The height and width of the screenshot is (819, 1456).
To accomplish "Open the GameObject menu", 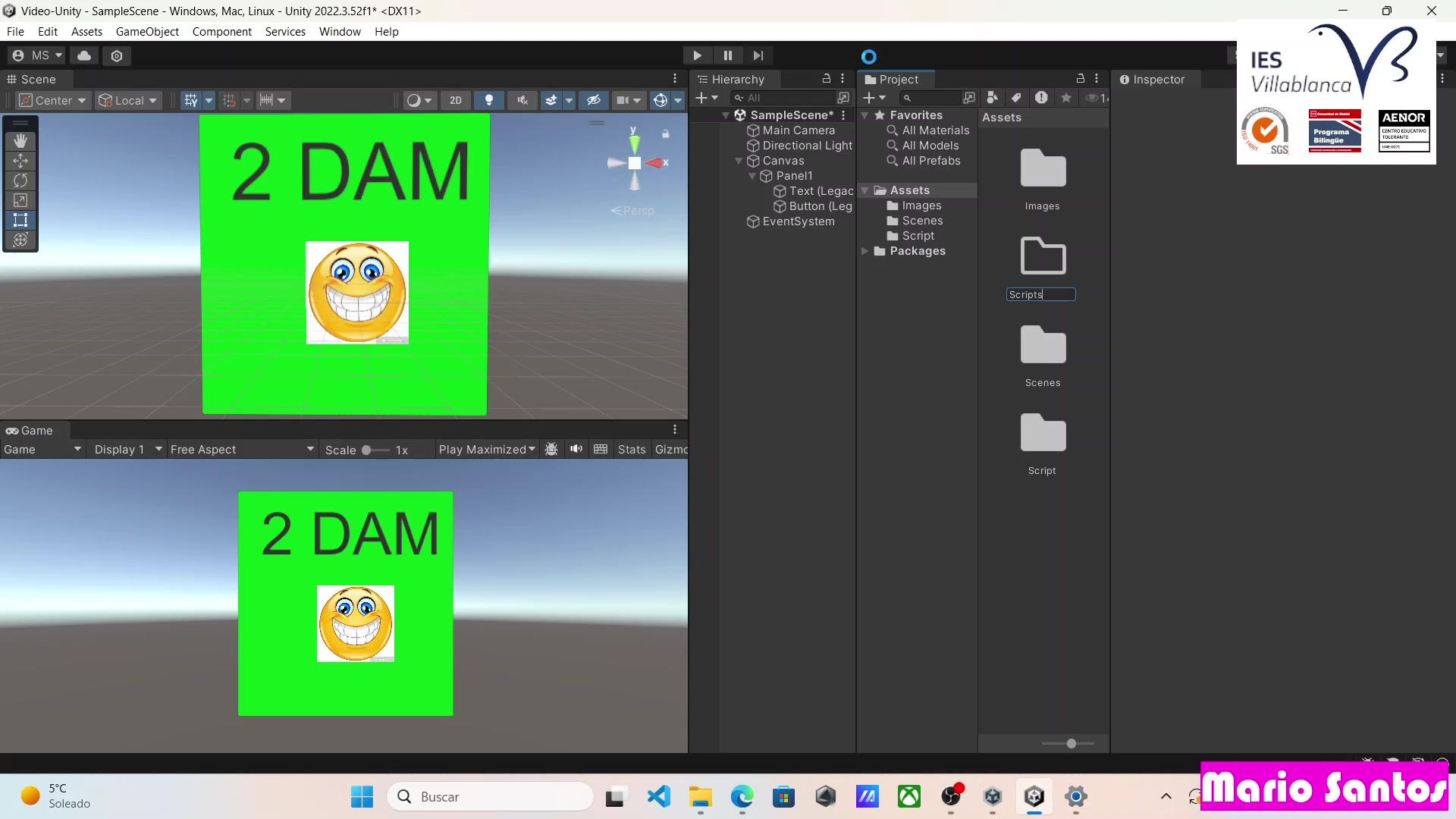I will 147,32.
